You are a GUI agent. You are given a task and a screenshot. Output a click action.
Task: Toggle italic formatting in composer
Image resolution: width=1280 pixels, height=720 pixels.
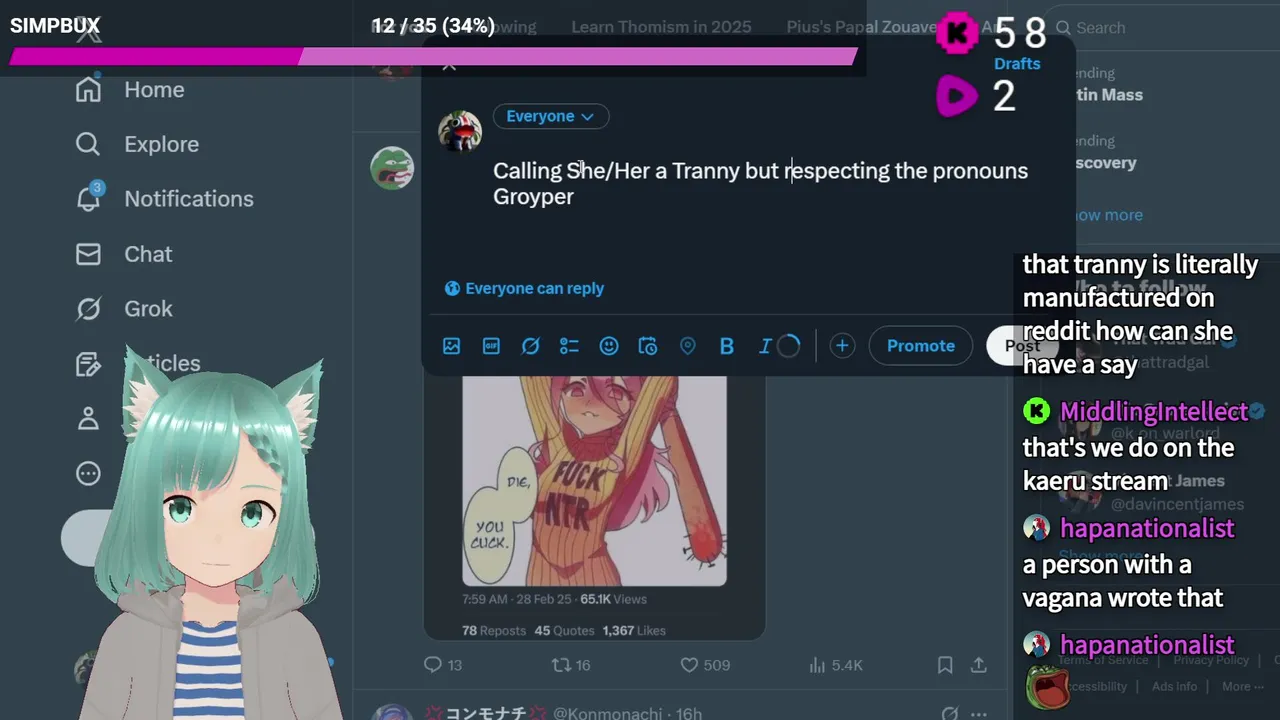click(765, 346)
